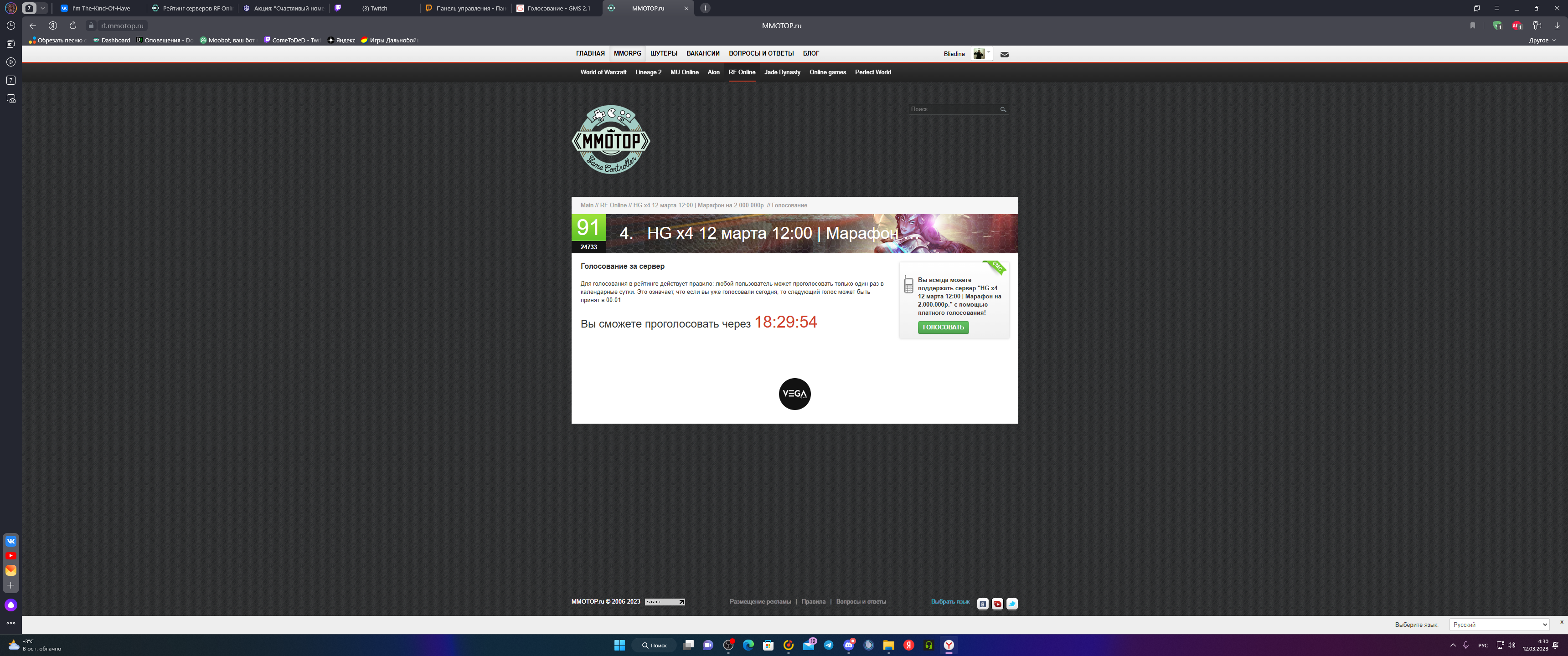Go back with the browser back arrow
Image resolution: width=1568 pixels, height=656 pixels.
[x=33, y=26]
